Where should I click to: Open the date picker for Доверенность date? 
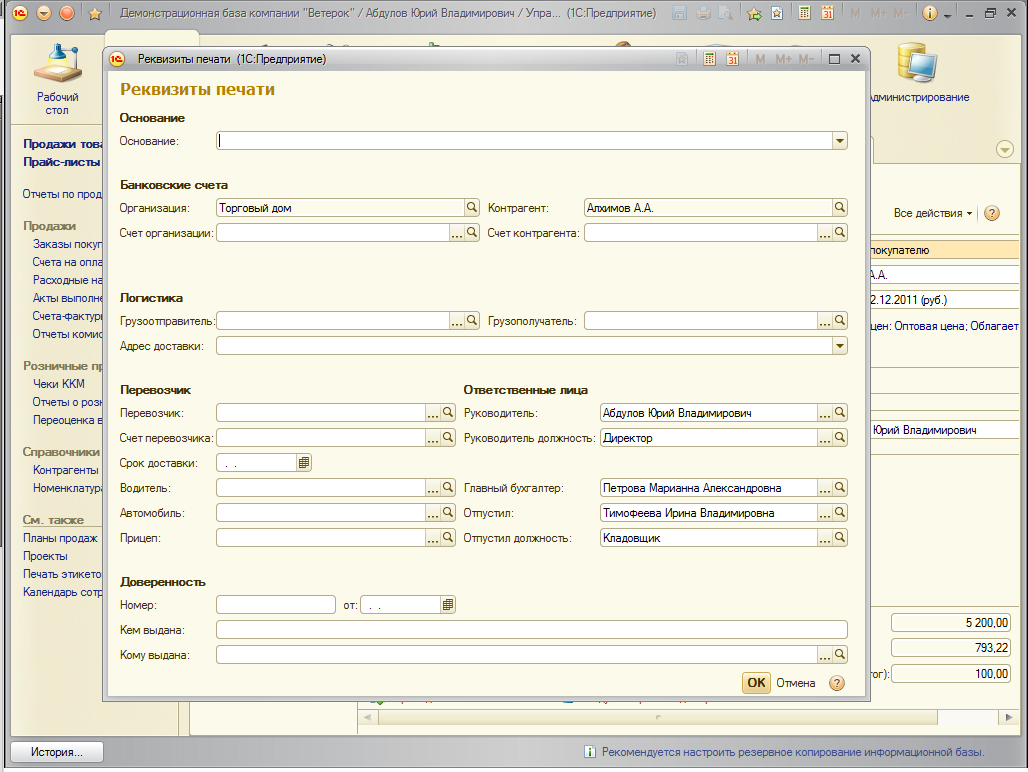pos(448,605)
